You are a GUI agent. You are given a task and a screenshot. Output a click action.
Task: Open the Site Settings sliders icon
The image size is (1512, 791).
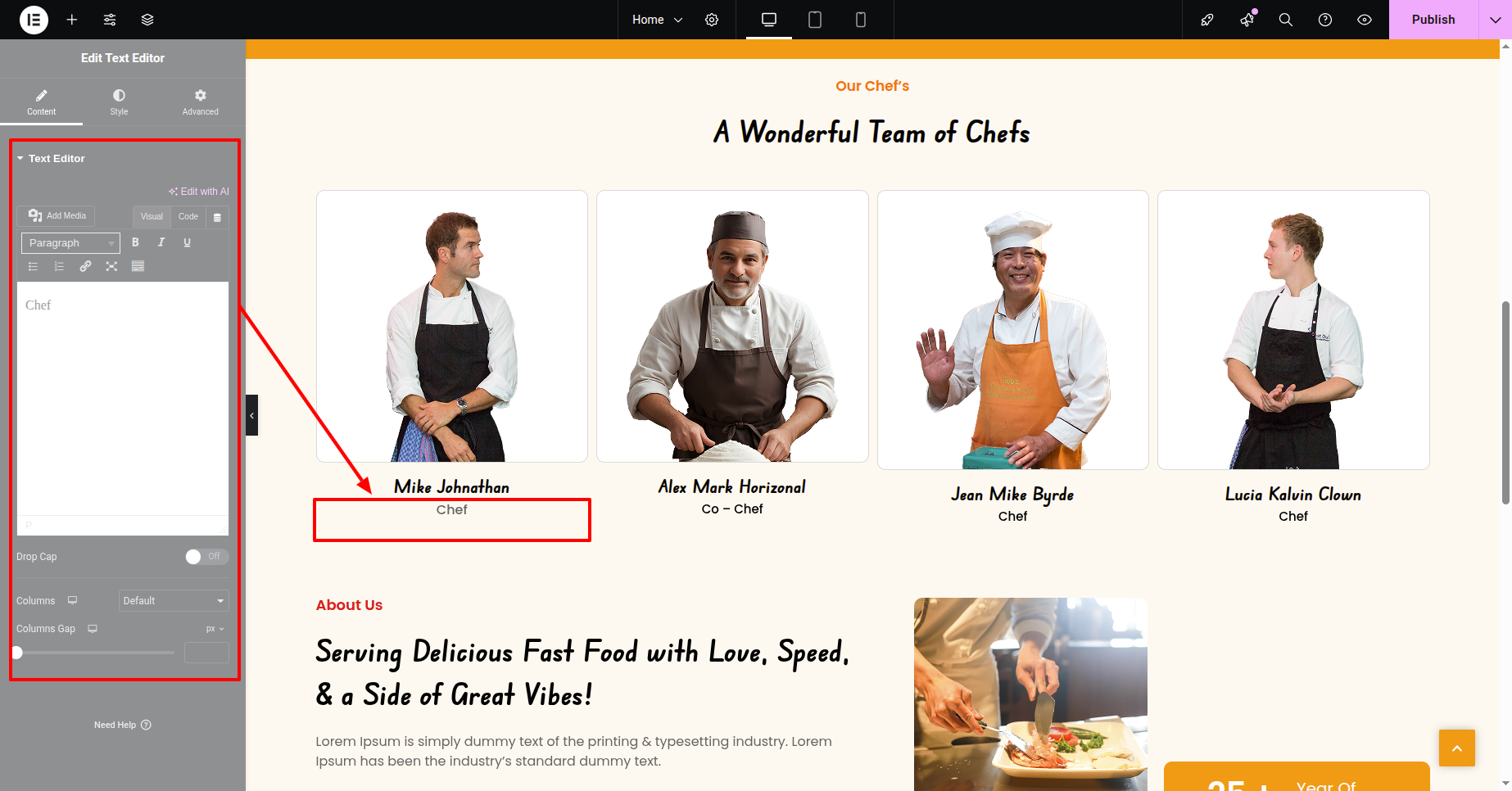(110, 20)
